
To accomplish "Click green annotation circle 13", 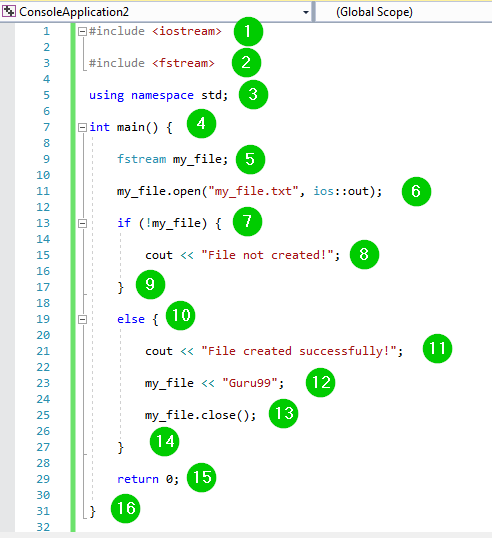I will coord(283,413).
